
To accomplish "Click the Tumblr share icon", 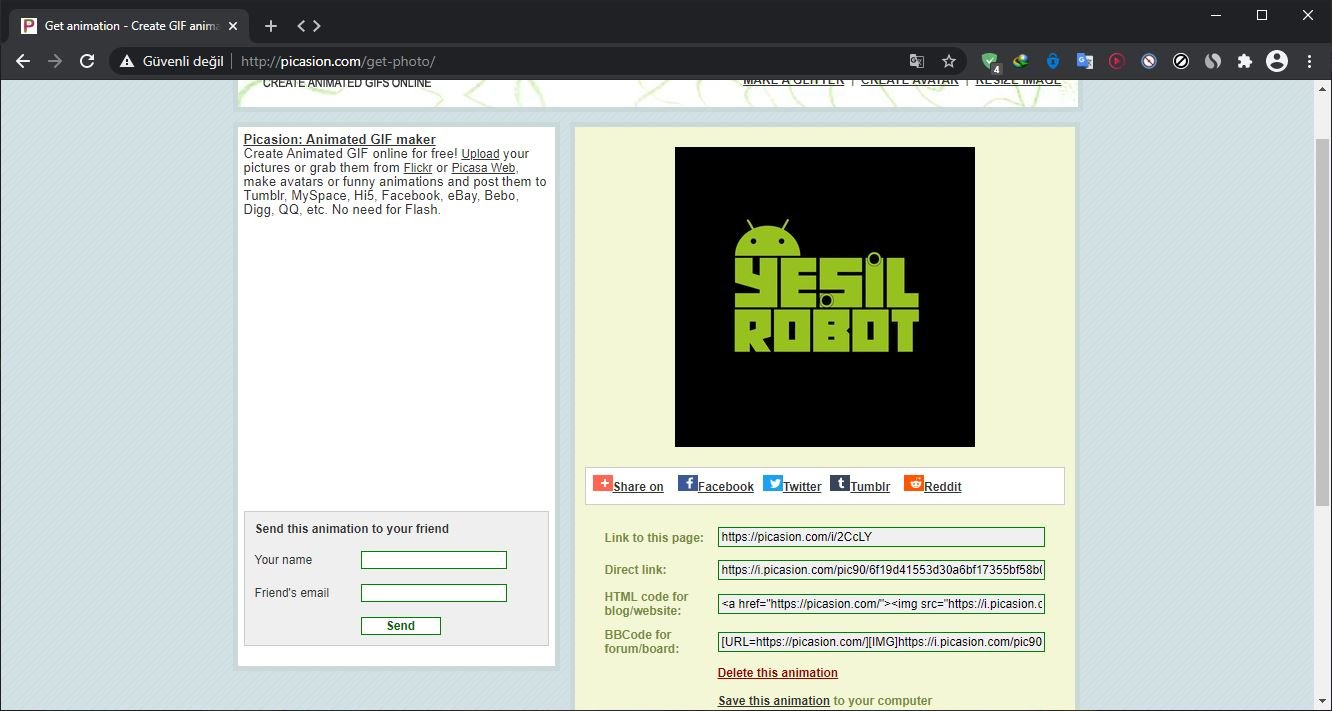I will point(839,483).
